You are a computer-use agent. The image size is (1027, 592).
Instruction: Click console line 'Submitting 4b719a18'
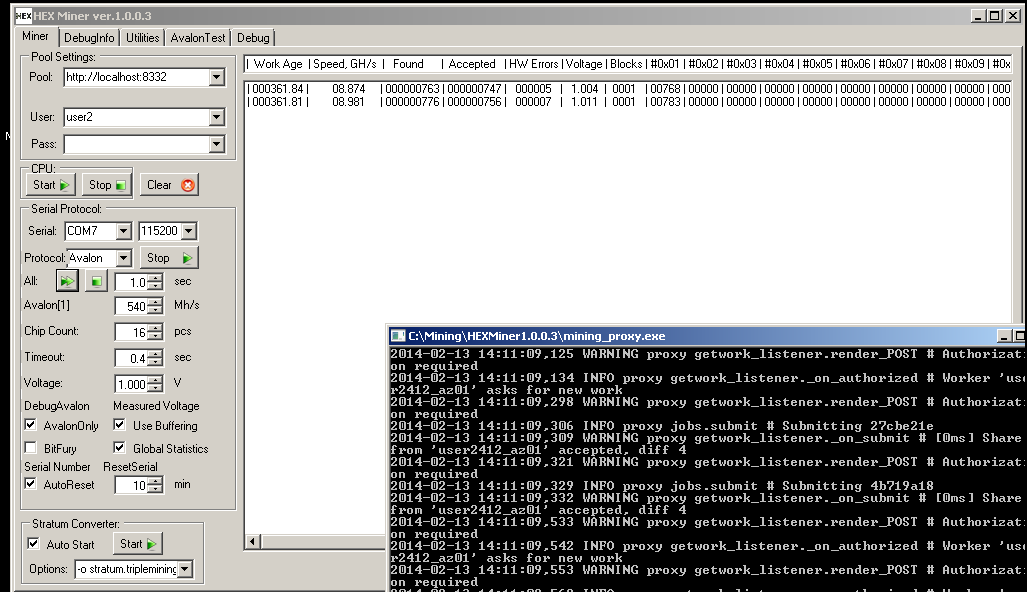point(662,486)
